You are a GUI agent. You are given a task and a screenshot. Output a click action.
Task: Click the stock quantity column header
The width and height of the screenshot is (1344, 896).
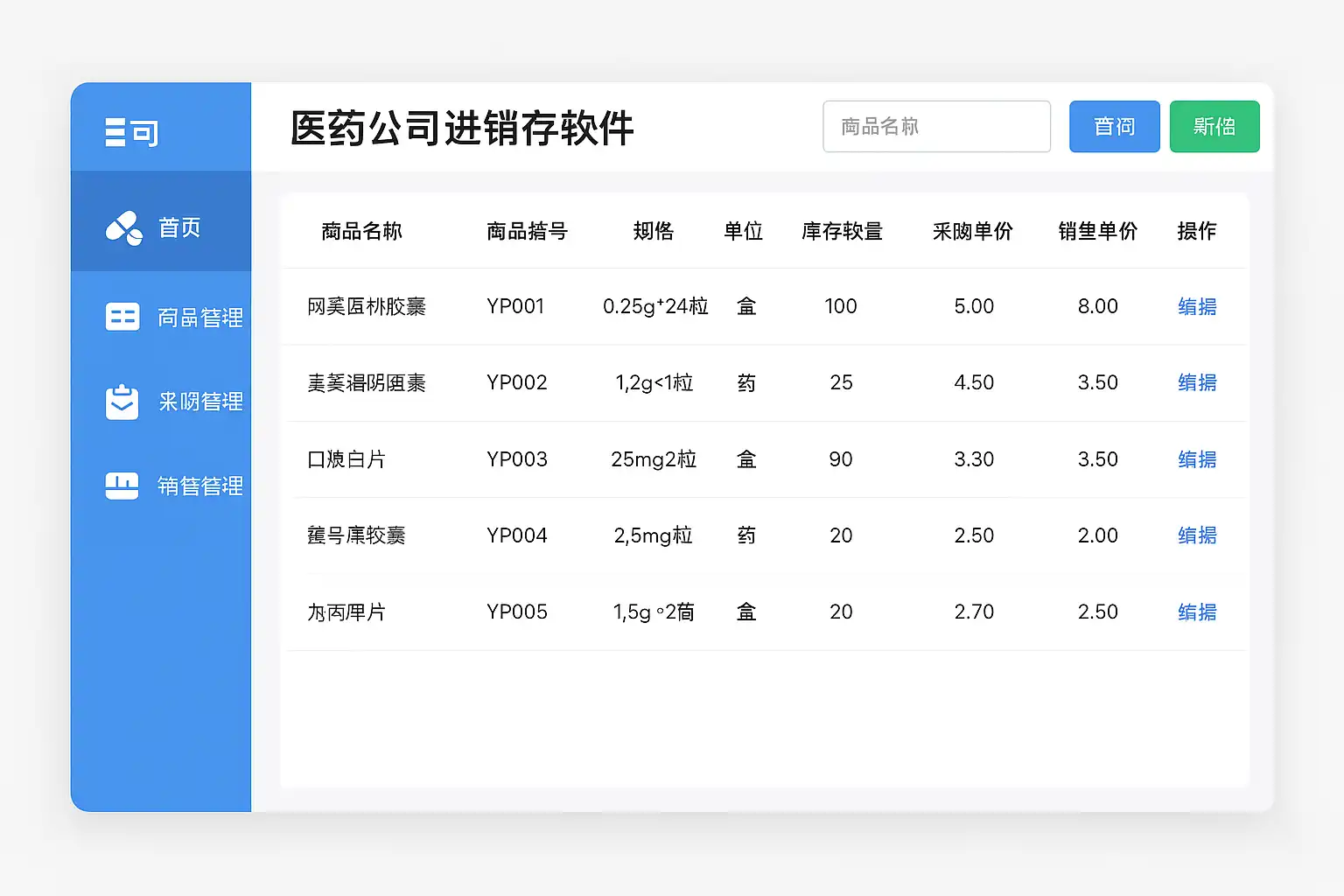coord(842,231)
